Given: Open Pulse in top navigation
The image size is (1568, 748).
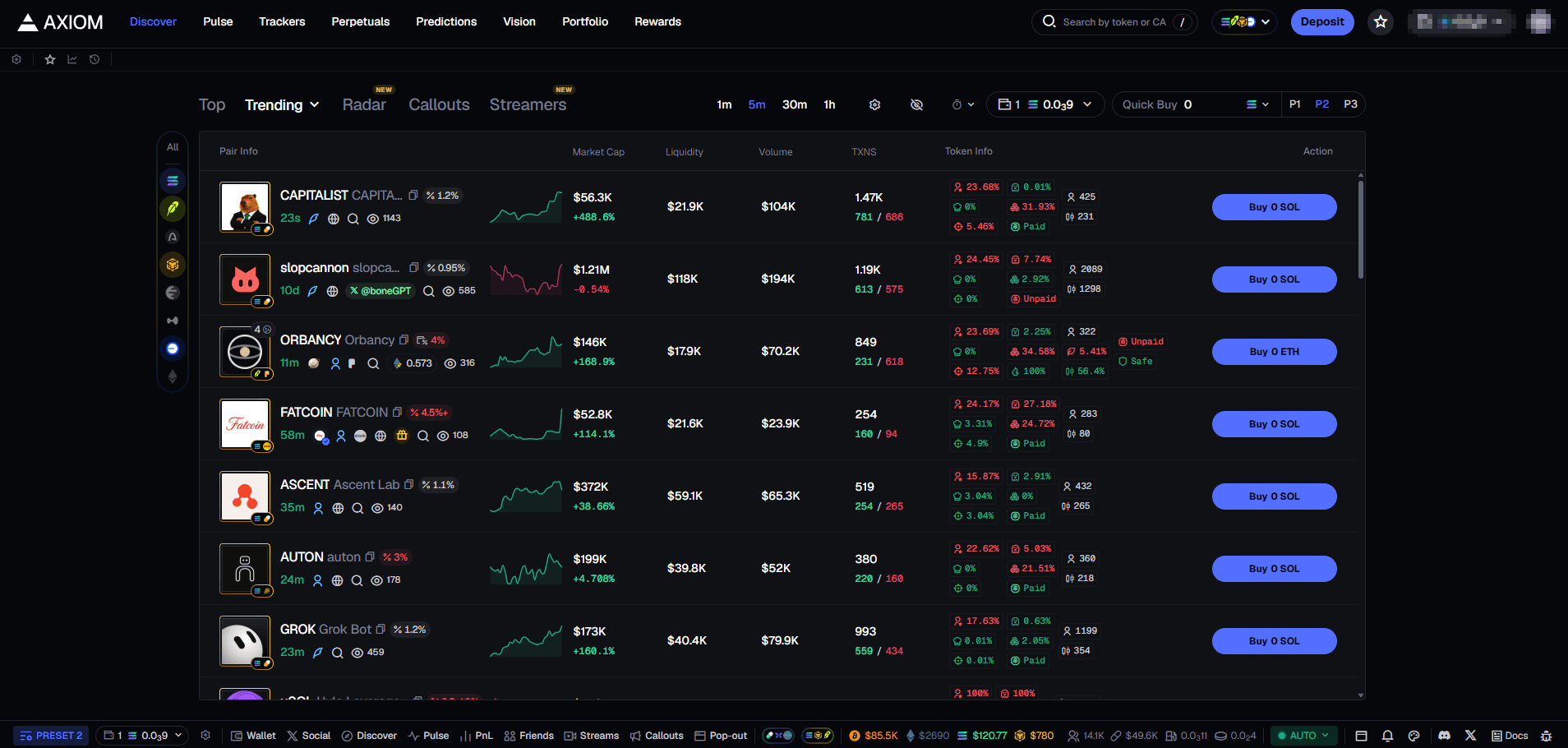Looking at the screenshot, I should [x=218, y=21].
